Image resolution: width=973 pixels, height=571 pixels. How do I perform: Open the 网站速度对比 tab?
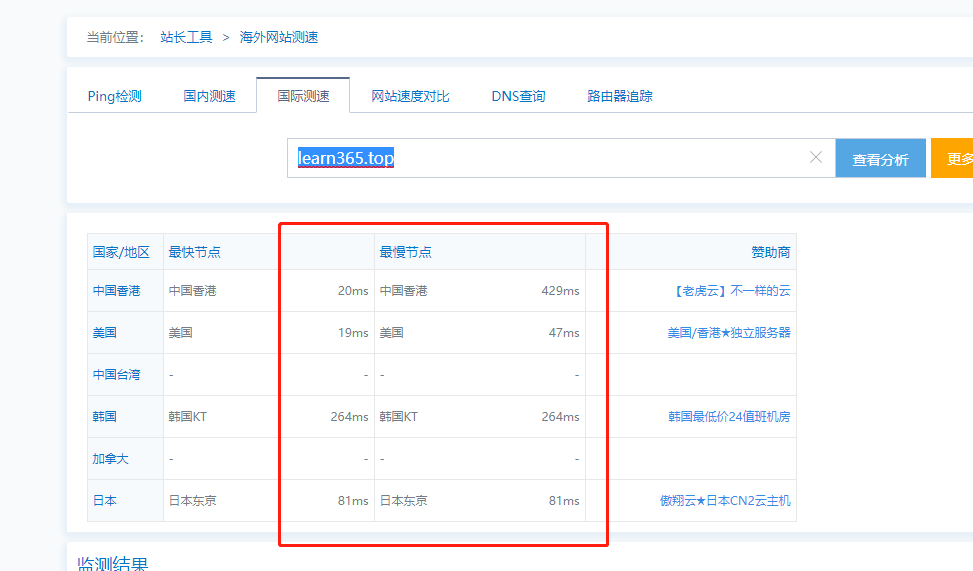[410, 96]
